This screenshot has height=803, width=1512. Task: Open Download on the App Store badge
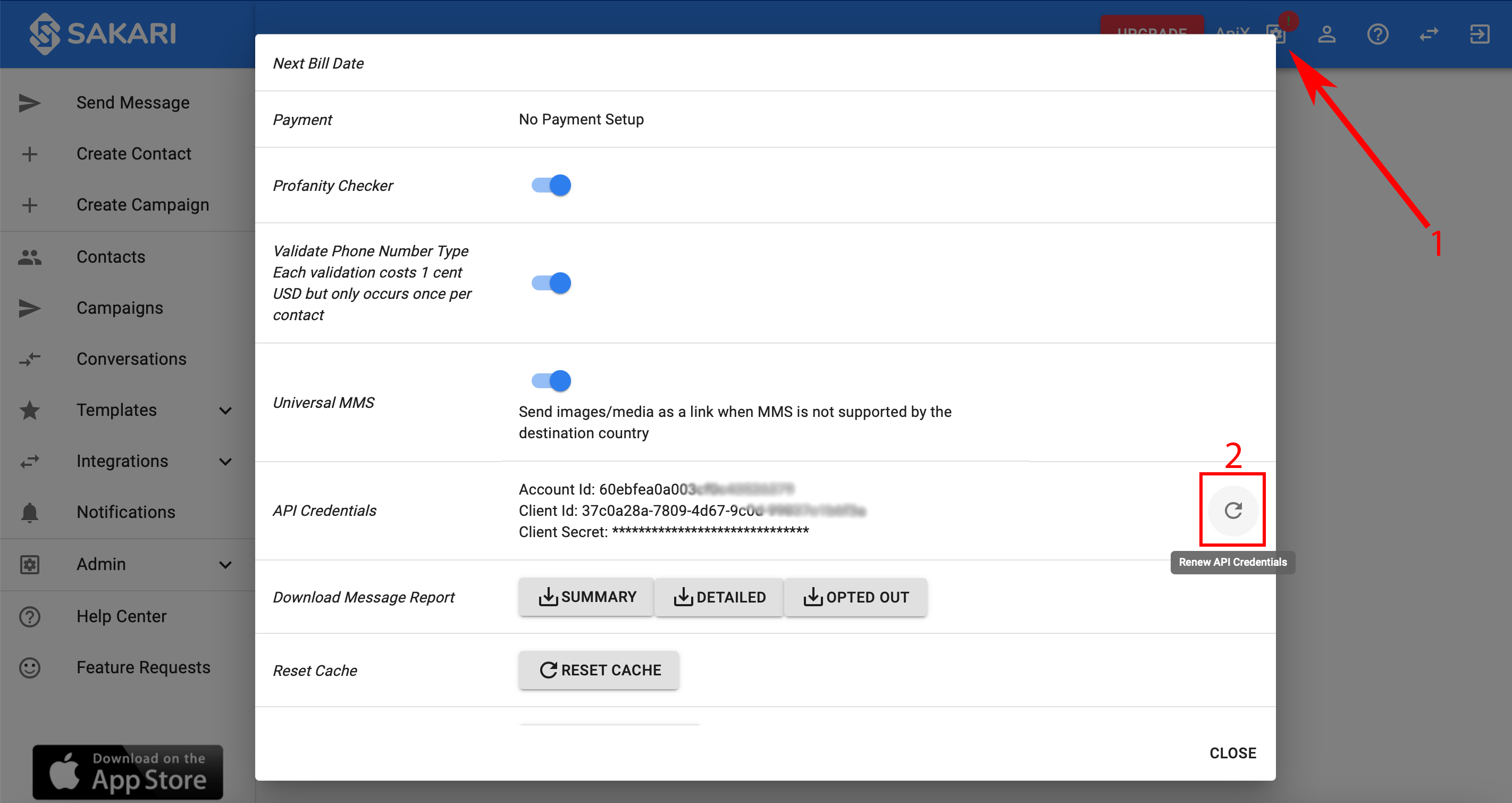click(x=128, y=771)
